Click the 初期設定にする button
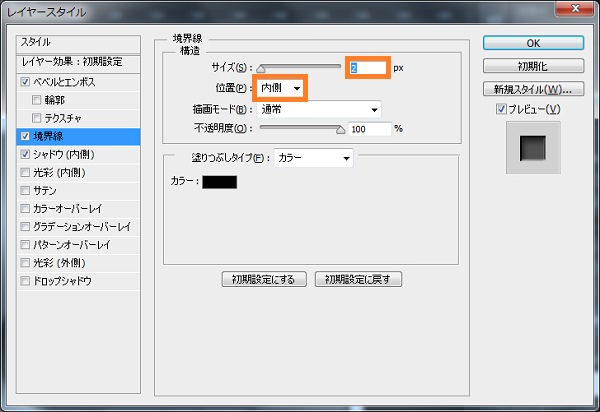 (x=264, y=279)
